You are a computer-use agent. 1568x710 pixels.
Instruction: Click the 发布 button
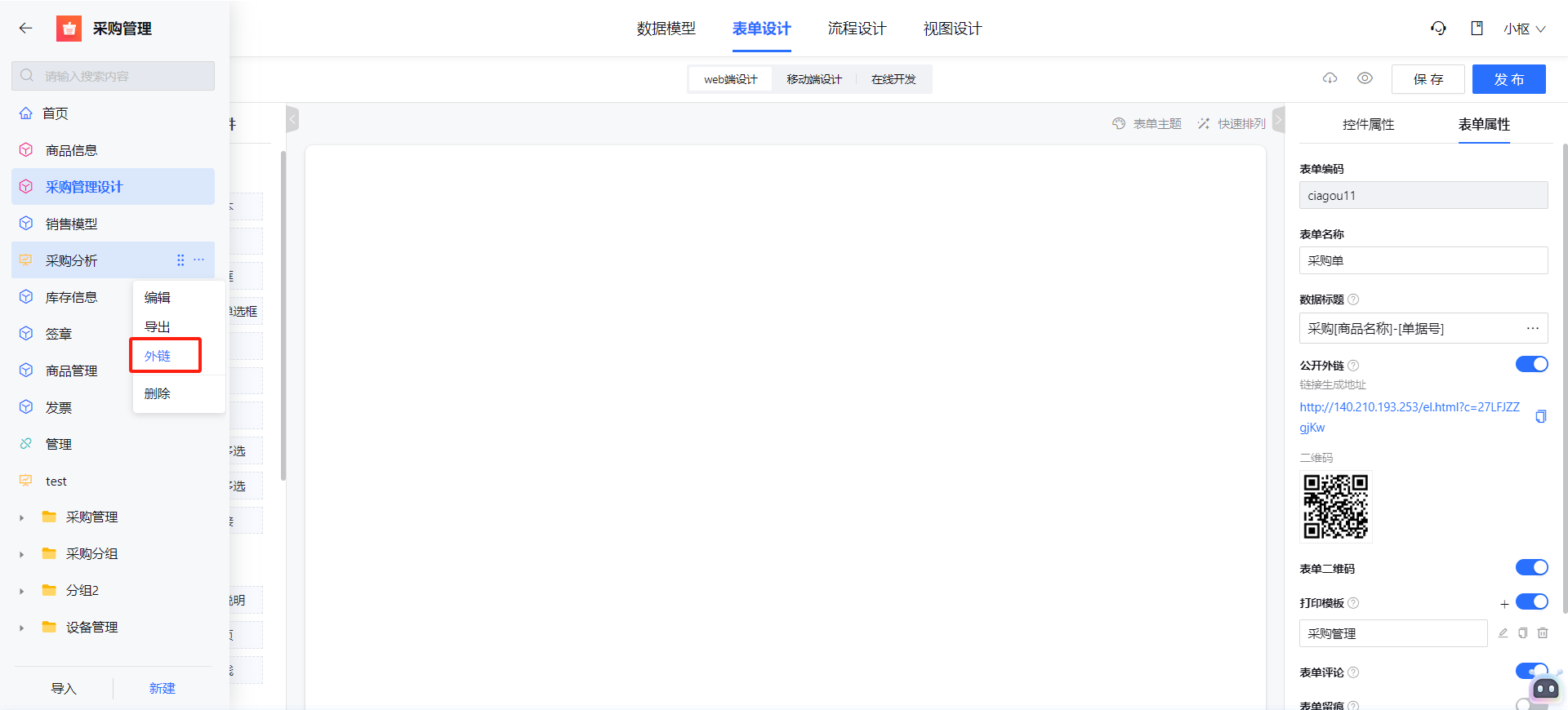pos(1509,79)
